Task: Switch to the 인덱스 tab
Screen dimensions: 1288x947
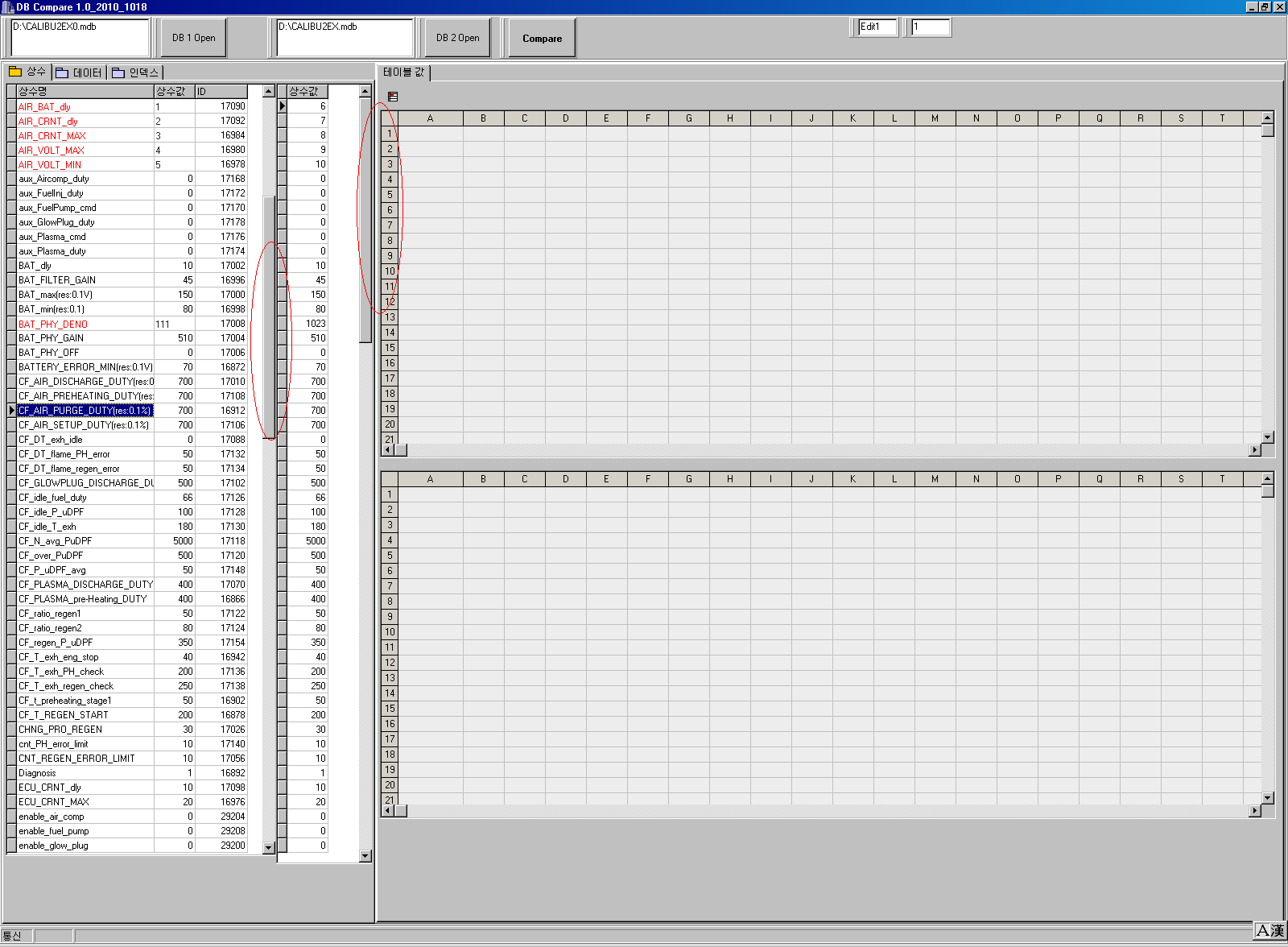Action: 136,72
